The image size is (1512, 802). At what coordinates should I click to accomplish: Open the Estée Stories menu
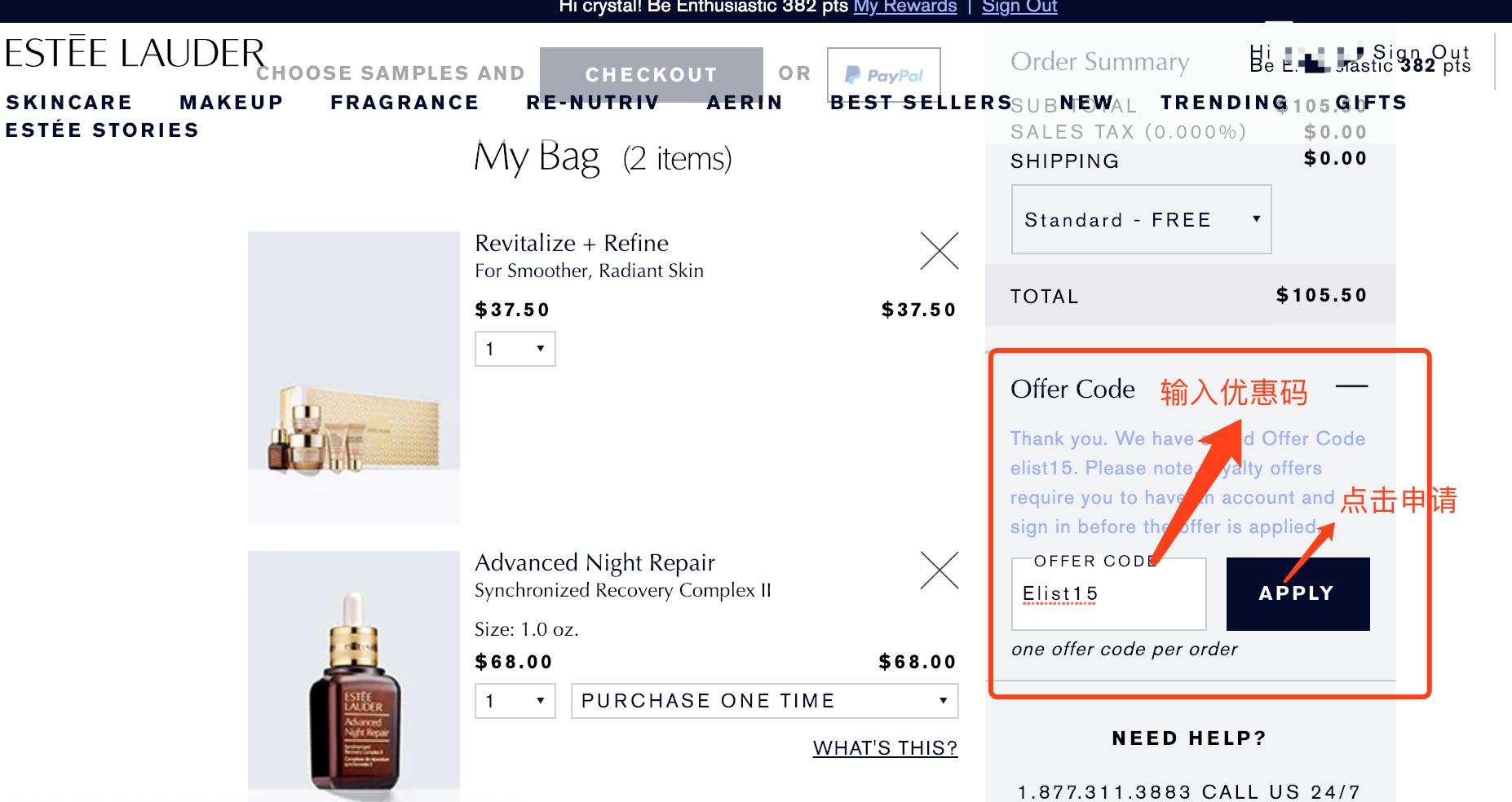pos(102,130)
